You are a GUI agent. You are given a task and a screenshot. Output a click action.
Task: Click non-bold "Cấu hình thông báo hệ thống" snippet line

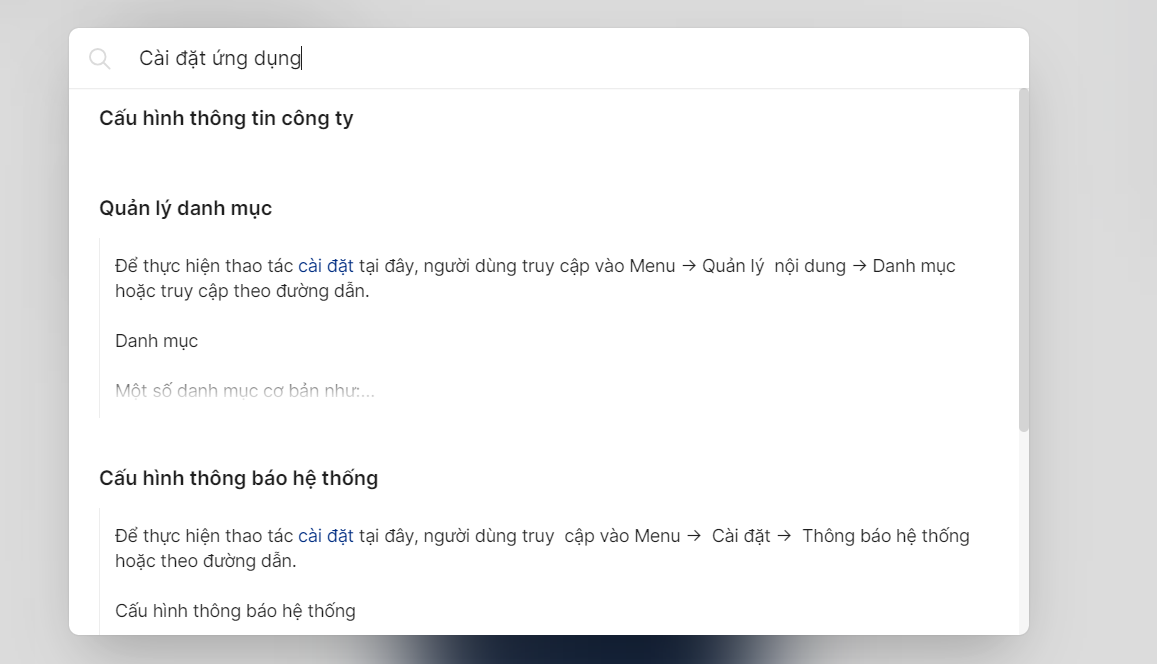(235, 610)
